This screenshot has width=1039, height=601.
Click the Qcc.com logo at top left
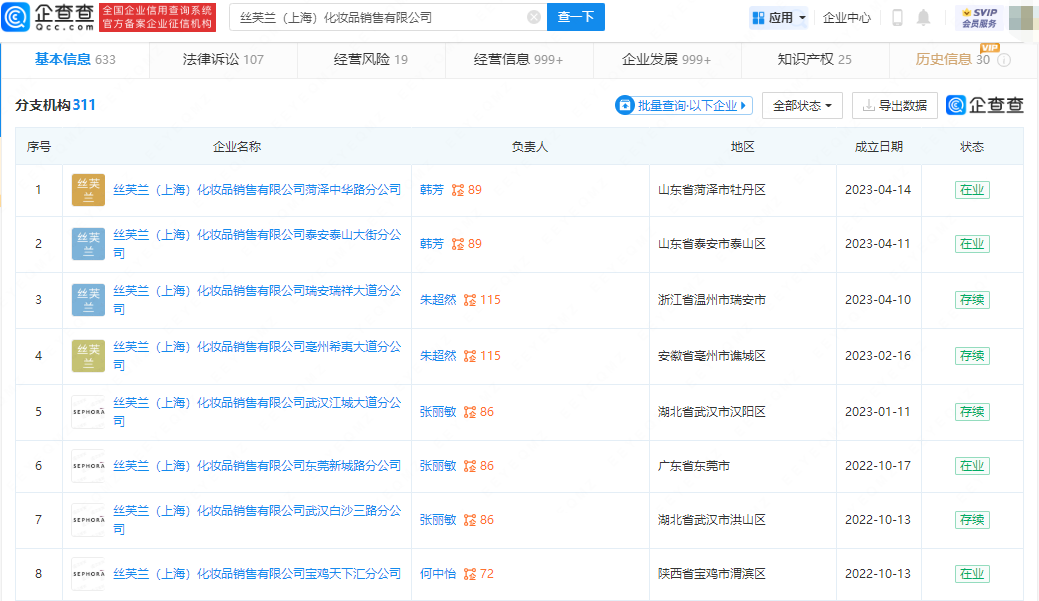[x=48, y=17]
